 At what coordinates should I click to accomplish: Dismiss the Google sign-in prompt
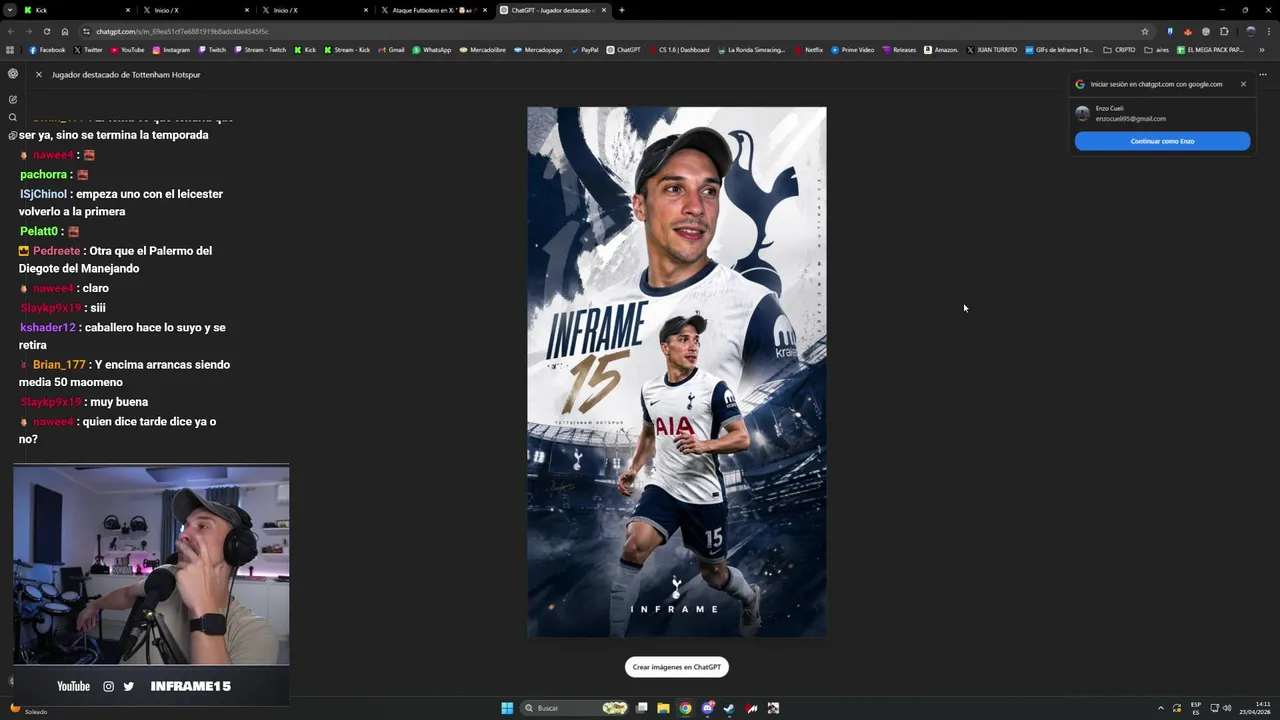[1243, 84]
